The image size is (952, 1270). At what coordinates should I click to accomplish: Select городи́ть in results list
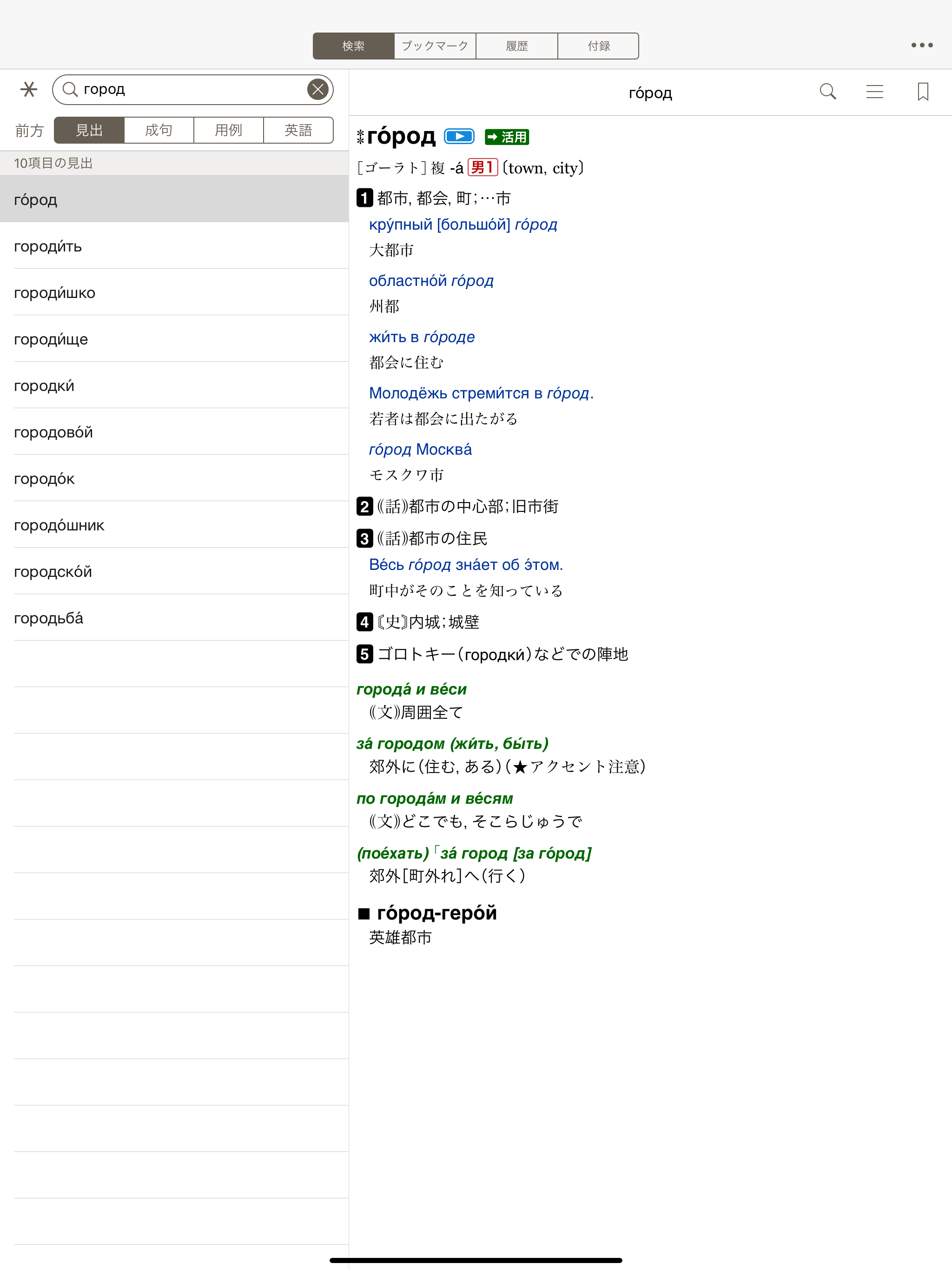point(175,246)
